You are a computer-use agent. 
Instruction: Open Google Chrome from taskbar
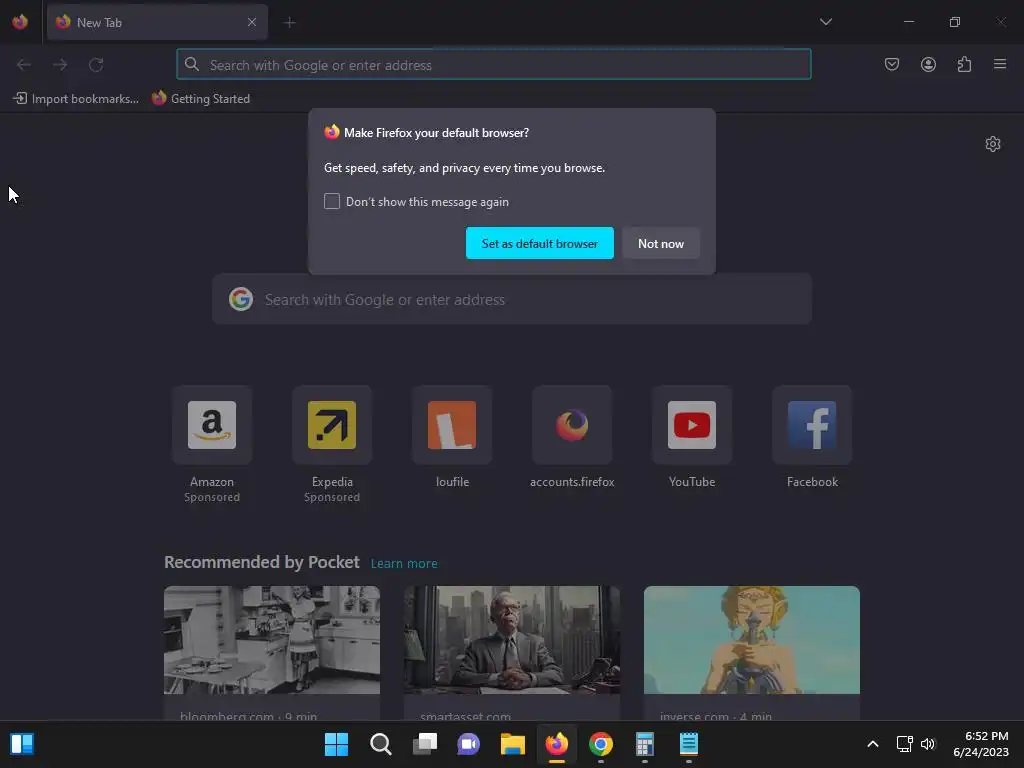(x=601, y=744)
